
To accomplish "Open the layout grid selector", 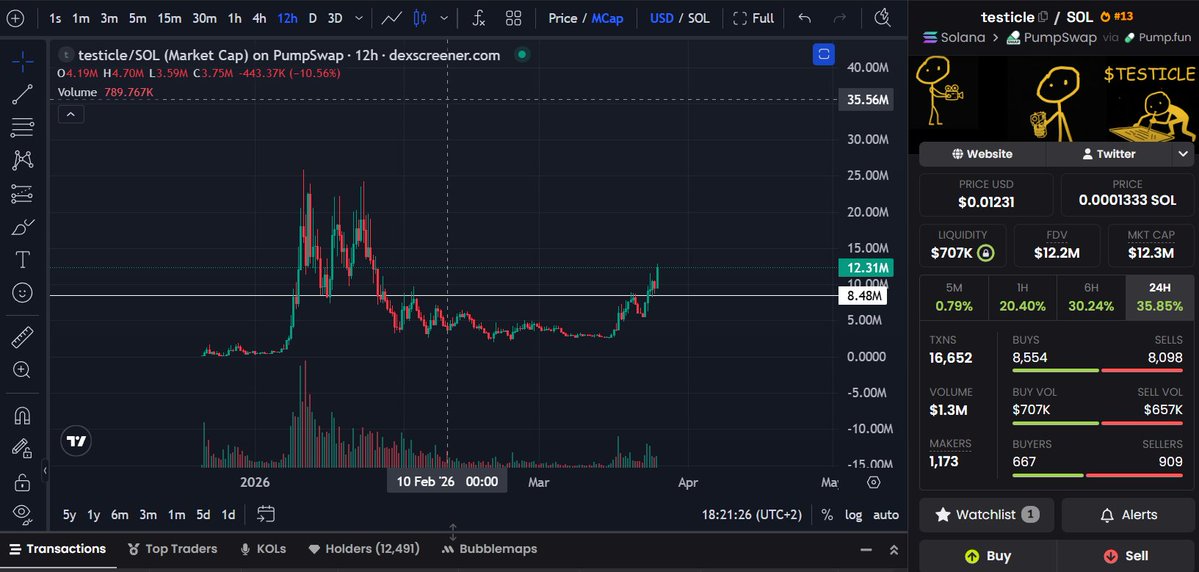I will 514,18.
